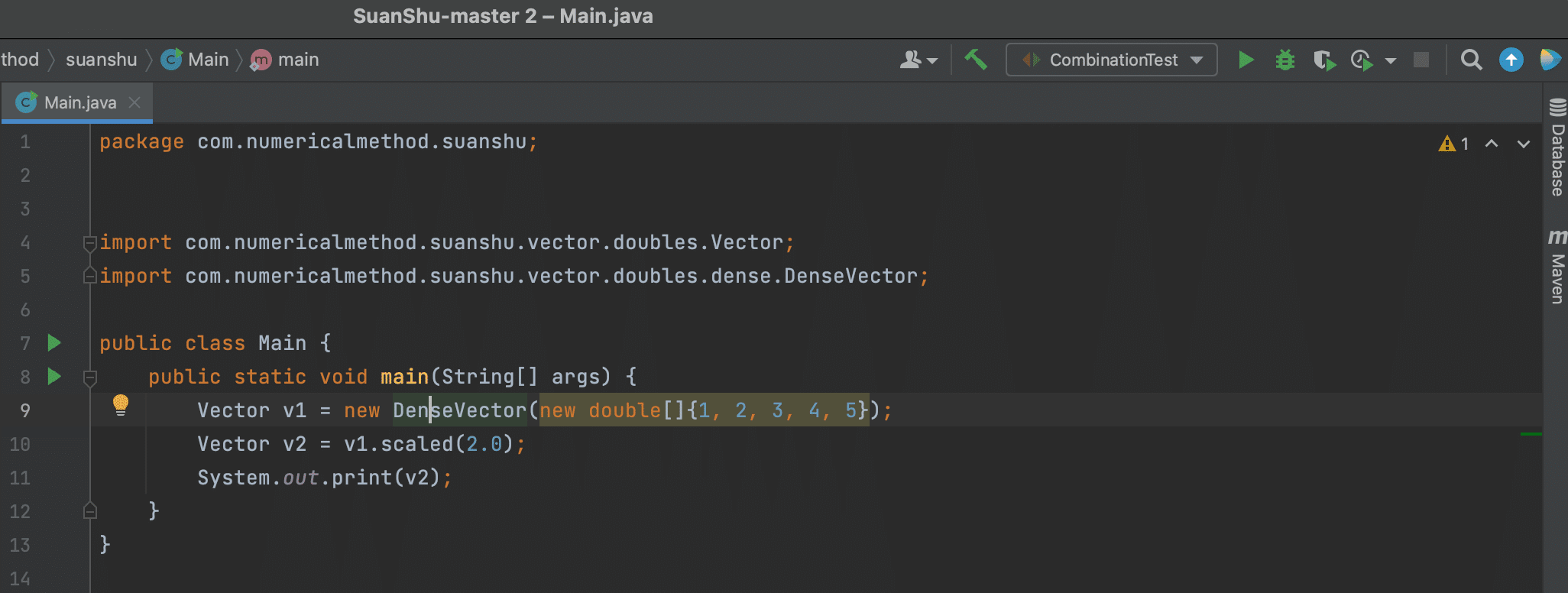
Task: Click the run gutter icon beside main method
Action: click(x=54, y=376)
